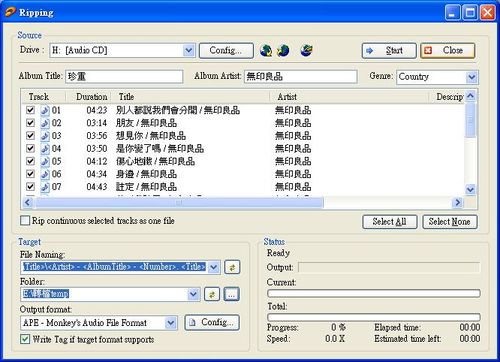
Task: Click the music note icon of track 05
Action: coord(45,161)
